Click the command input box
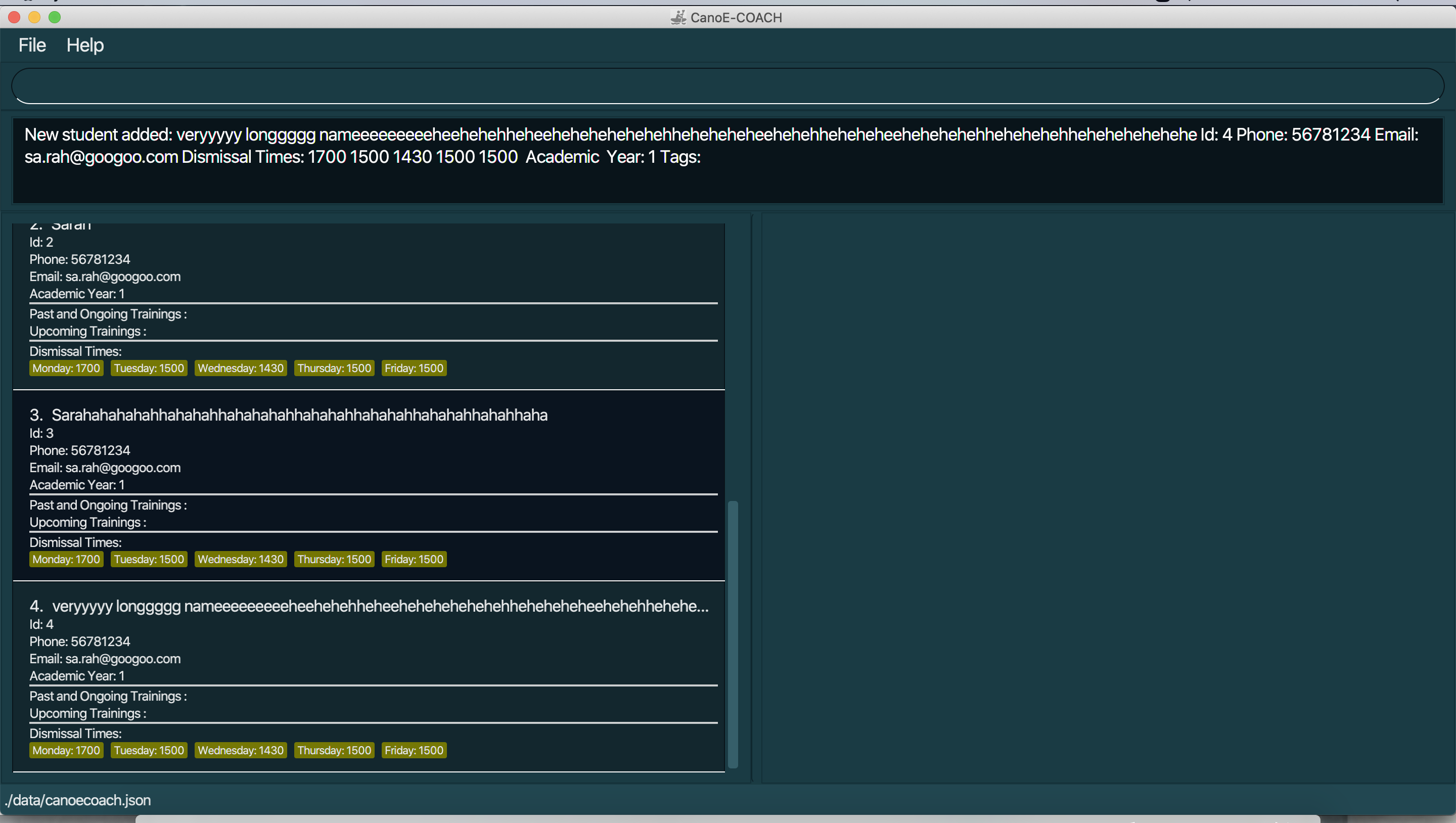Image resolution: width=1456 pixels, height=823 pixels. click(727, 86)
